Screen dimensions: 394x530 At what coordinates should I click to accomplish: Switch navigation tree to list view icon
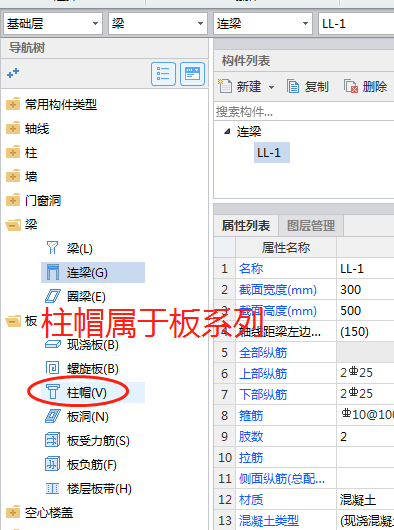[x=163, y=74]
